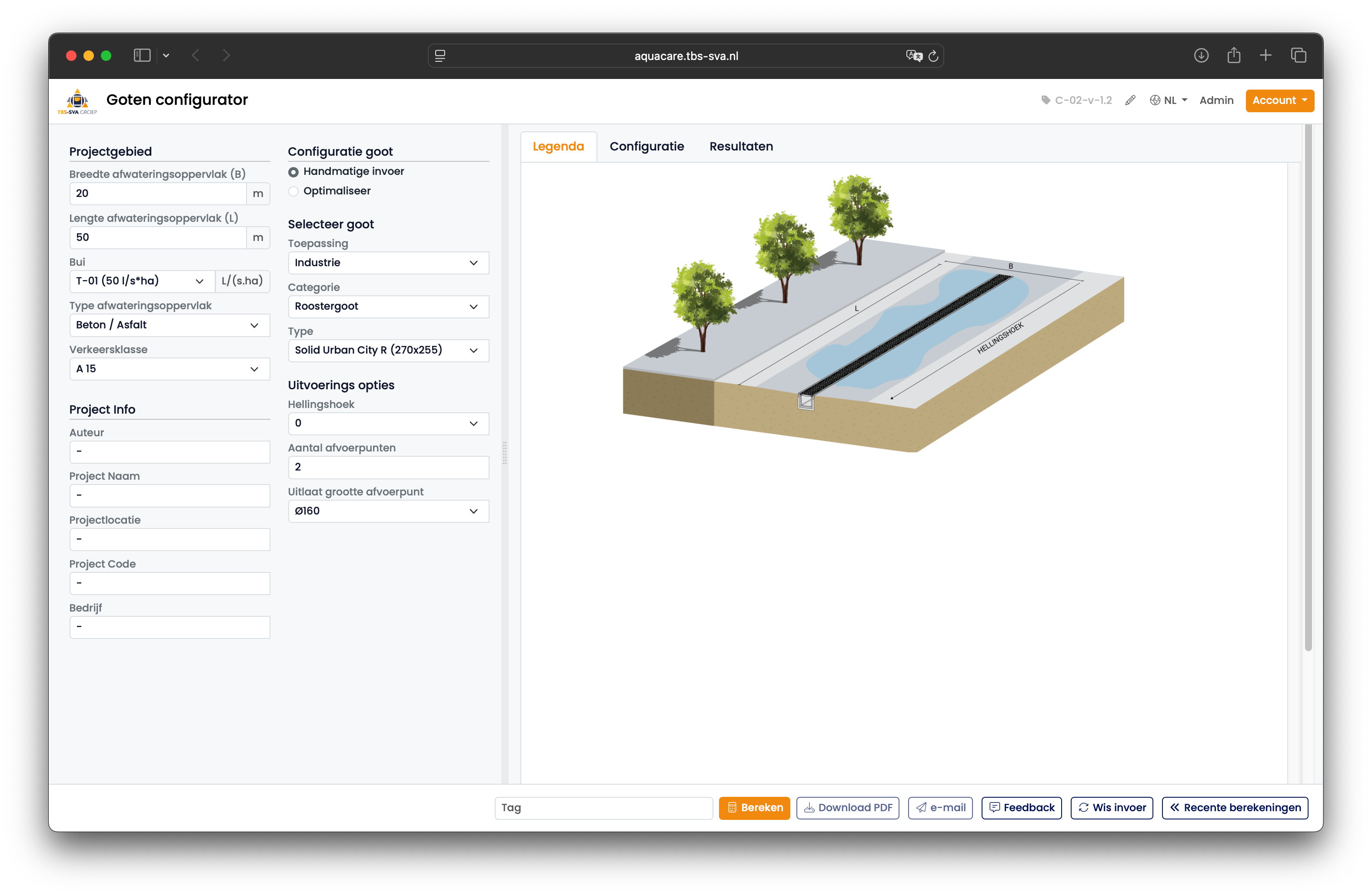
Task: Open the Type Solid Urban City R dropdown
Action: pyautogui.click(x=388, y=350)
